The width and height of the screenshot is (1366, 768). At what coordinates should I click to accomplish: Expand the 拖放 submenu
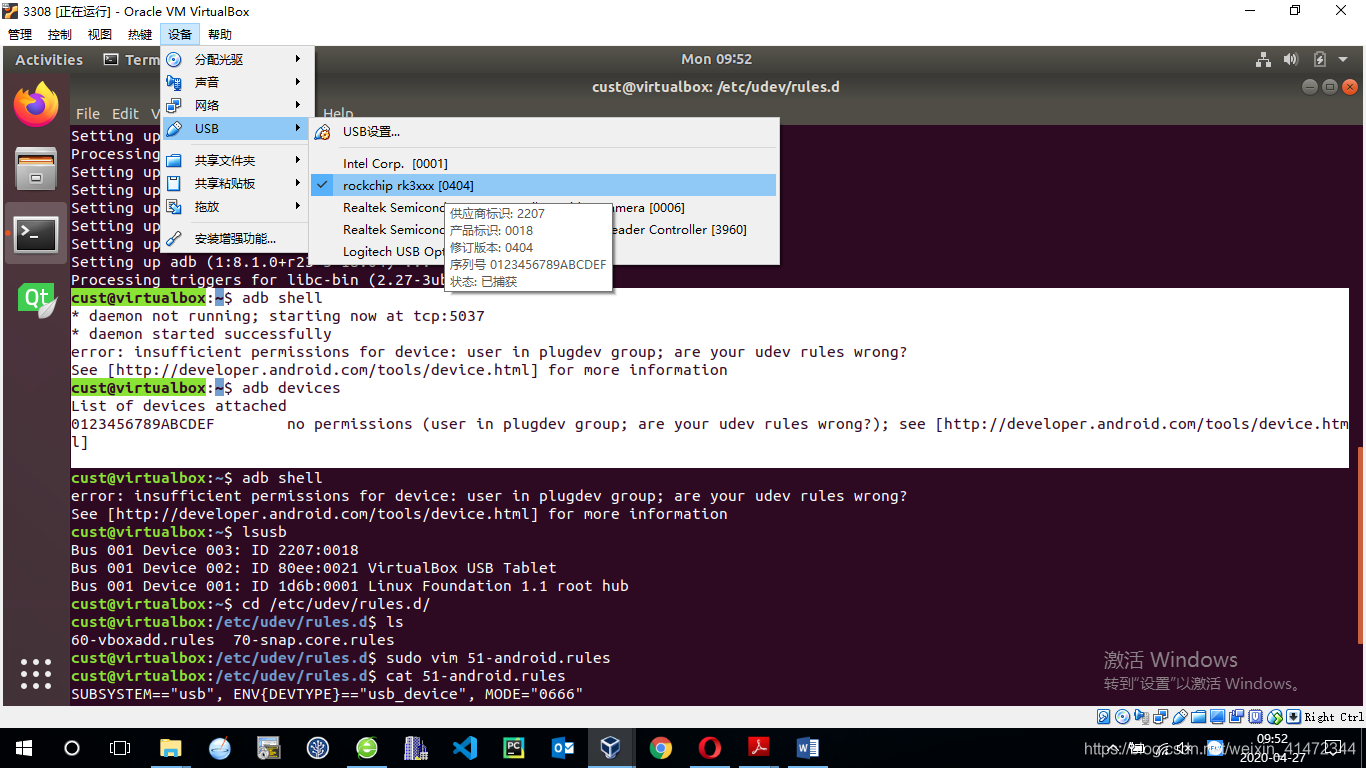pos(237,207)
